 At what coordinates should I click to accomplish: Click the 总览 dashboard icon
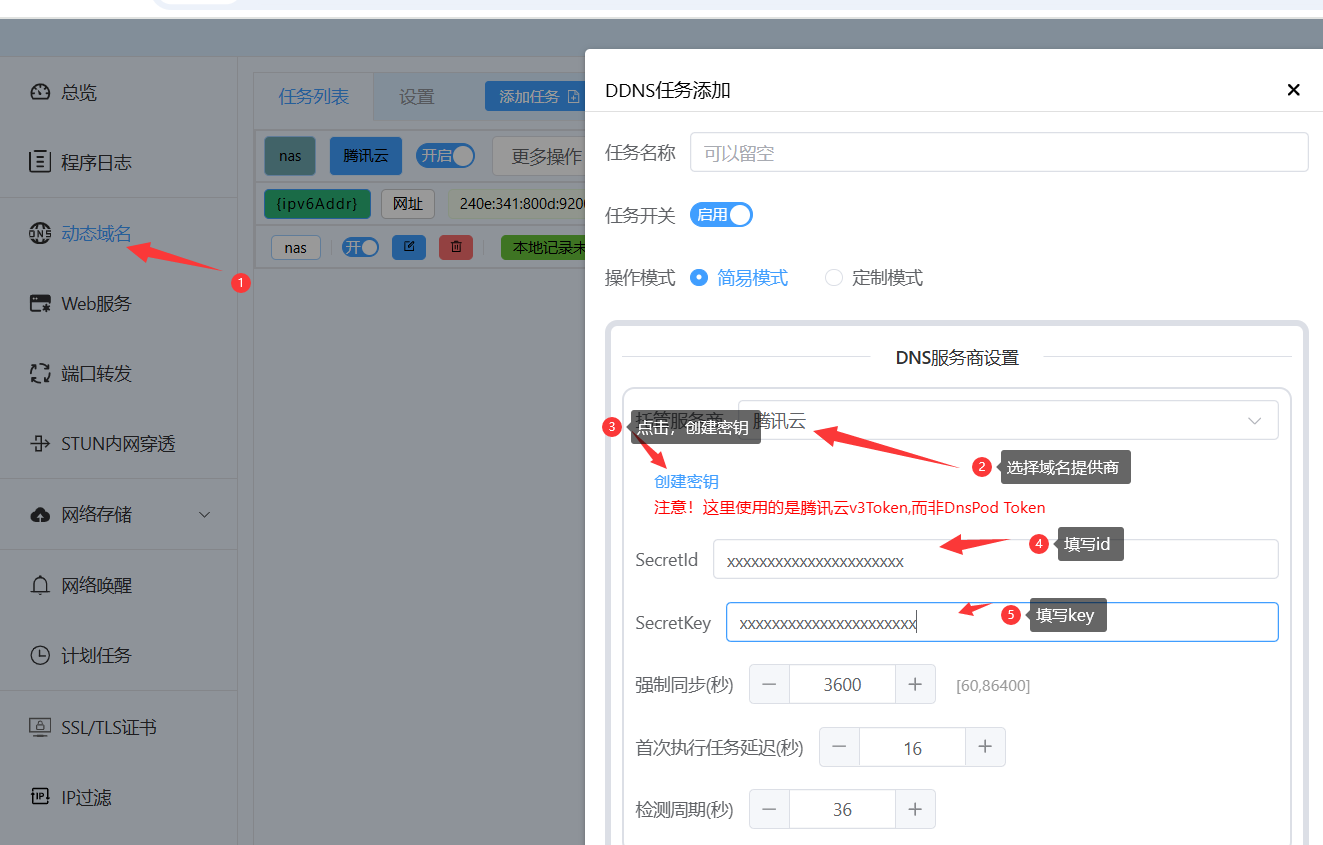click(x=40, y=92)
